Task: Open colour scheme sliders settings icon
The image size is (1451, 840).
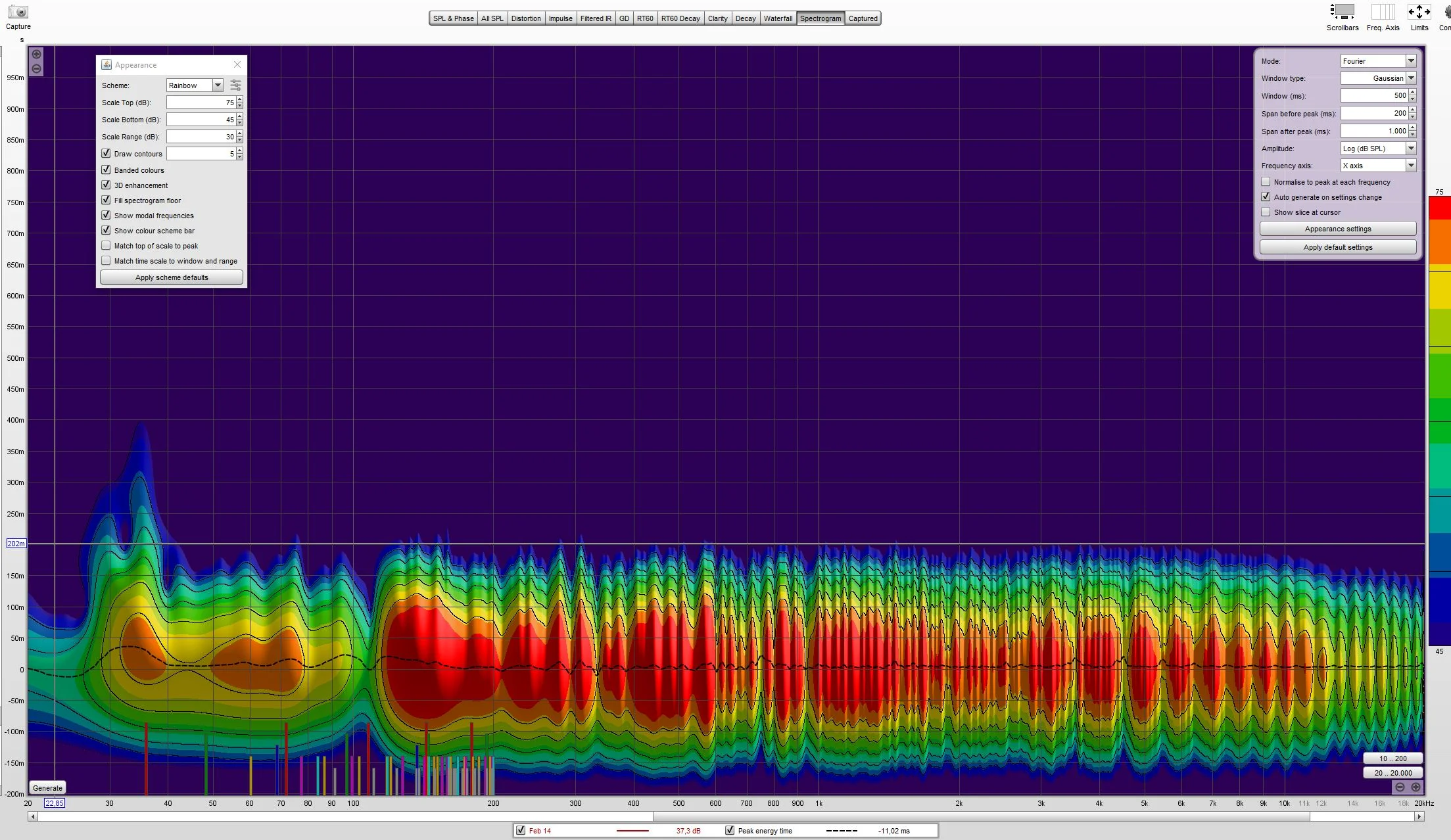Action: pos(235,85)
